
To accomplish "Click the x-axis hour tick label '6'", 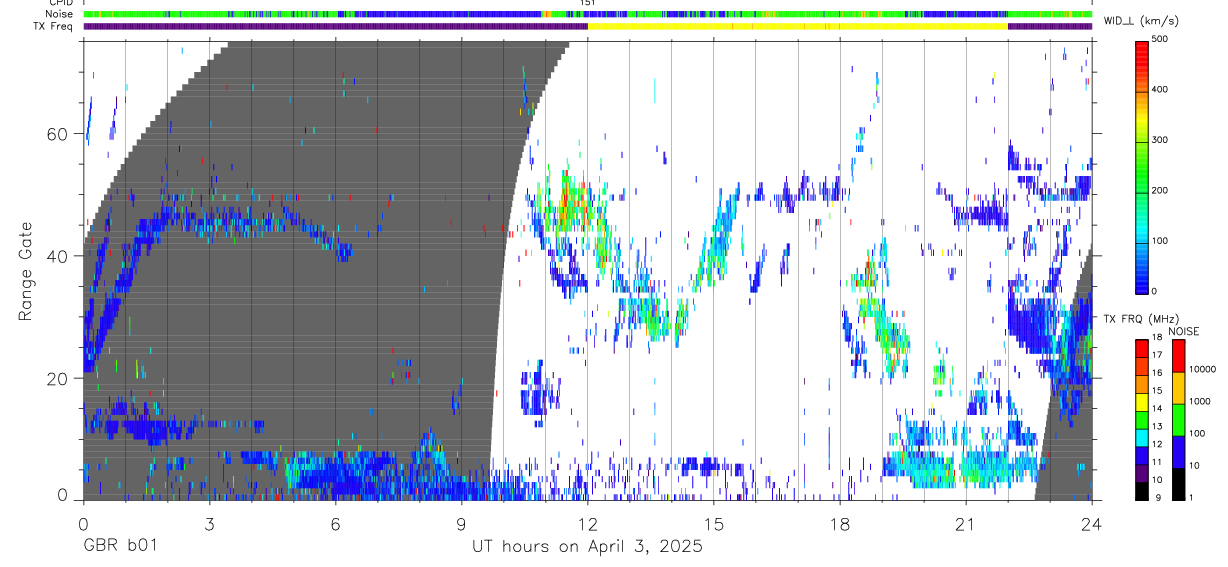I will point(335,524).
